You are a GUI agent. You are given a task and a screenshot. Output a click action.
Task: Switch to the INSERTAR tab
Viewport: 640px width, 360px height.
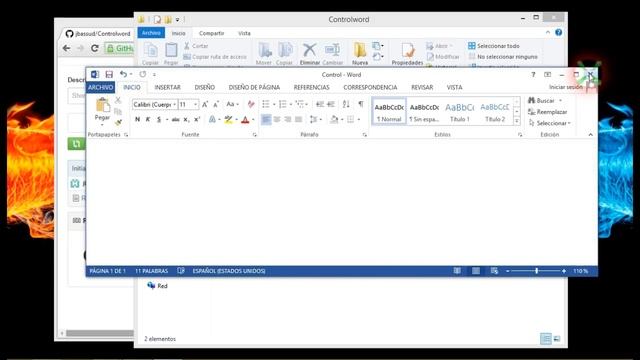click(167, 87)
